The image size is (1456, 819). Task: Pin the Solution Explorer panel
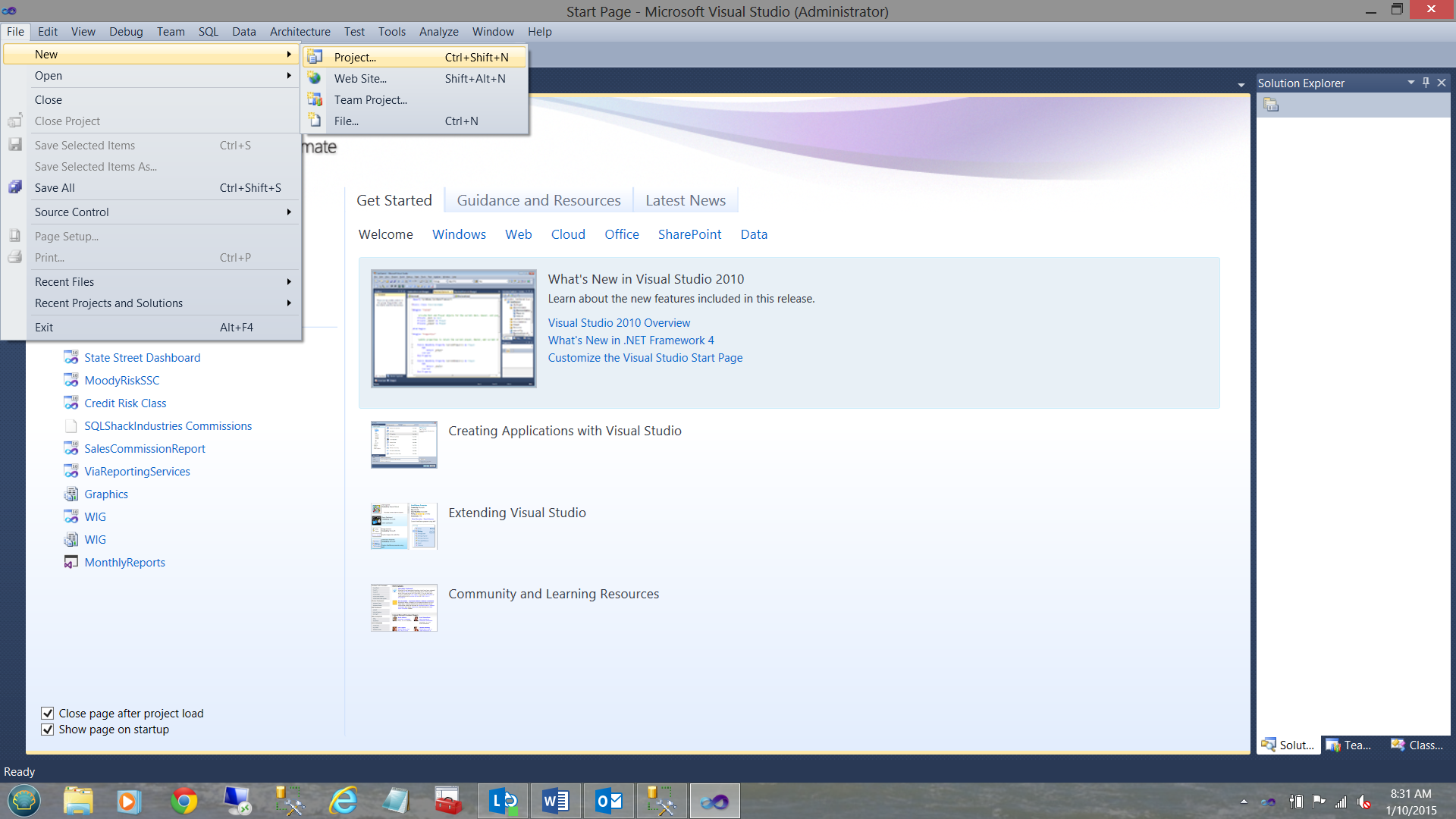pos(1426,83)
